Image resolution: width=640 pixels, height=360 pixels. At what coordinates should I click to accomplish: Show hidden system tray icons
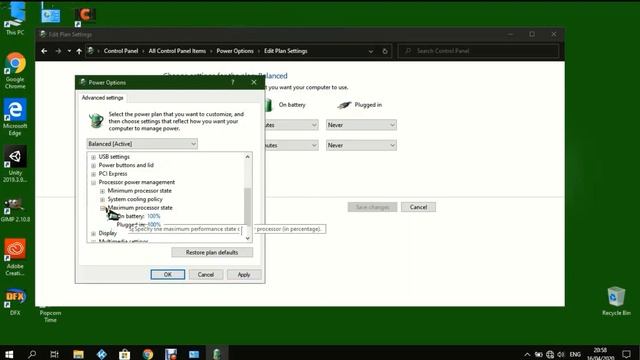tap(527, 354)
